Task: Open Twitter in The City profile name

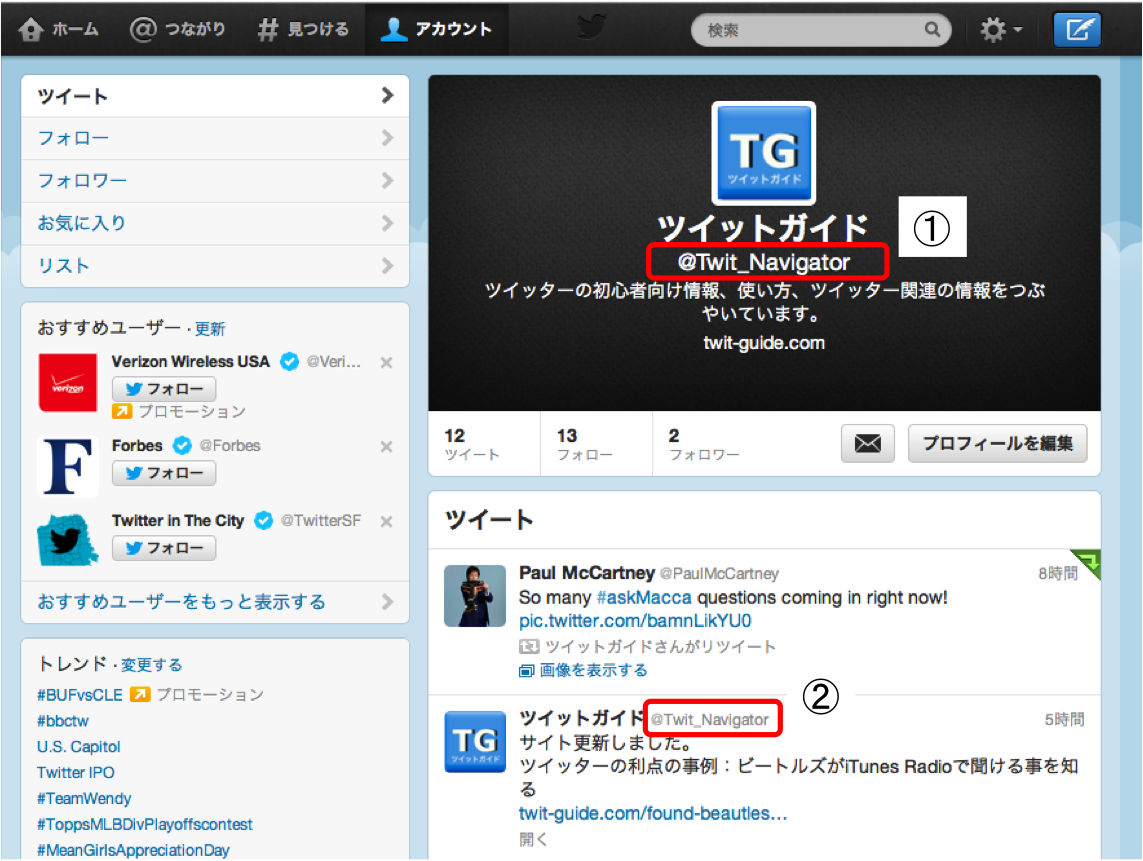Action: tap(178, 521)
